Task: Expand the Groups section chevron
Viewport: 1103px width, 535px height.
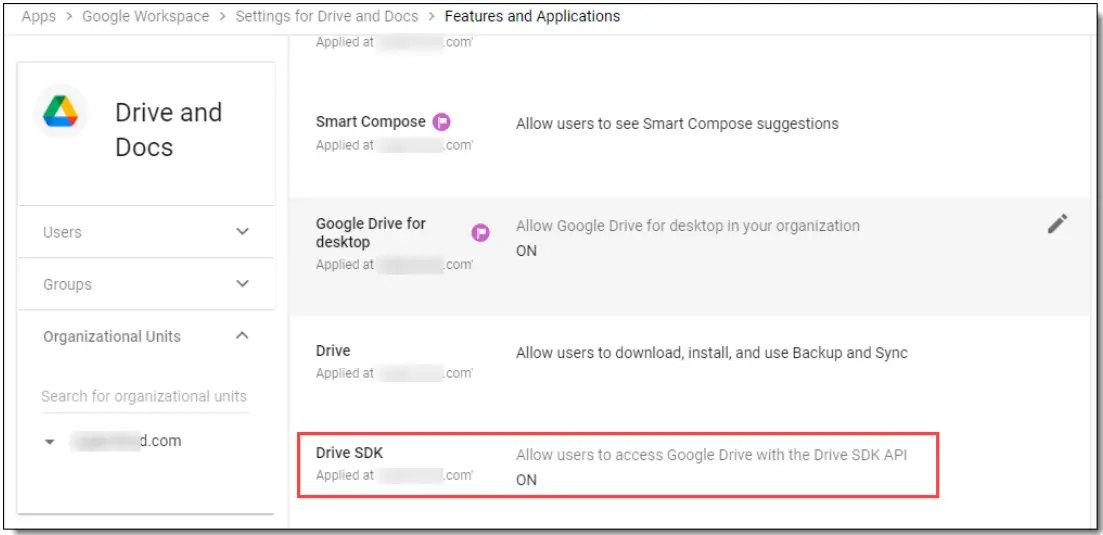Action: (x=243, y=284)
